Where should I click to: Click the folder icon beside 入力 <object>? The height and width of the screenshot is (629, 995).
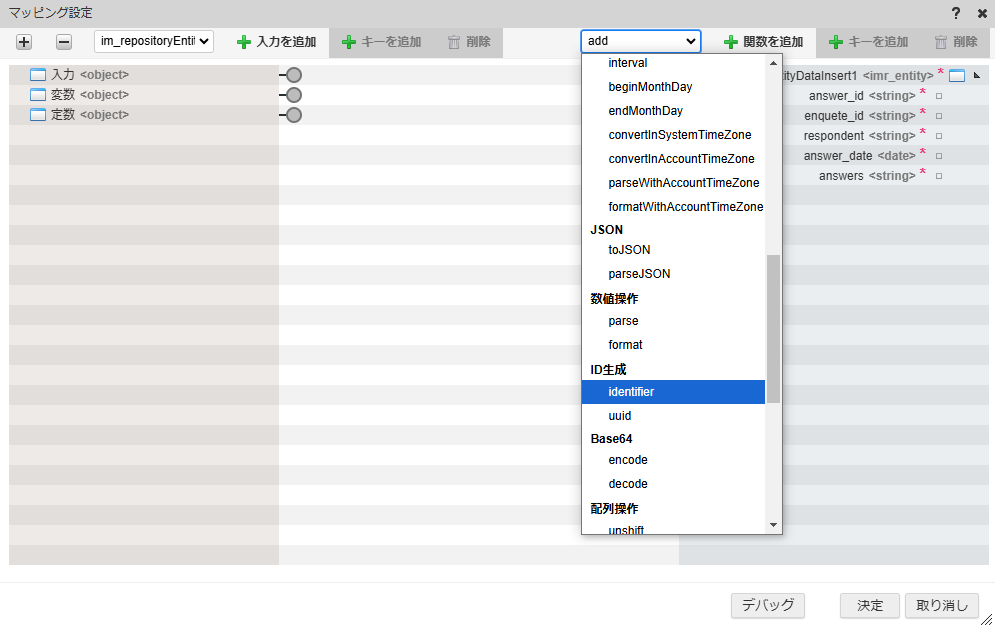coord(37,74)
